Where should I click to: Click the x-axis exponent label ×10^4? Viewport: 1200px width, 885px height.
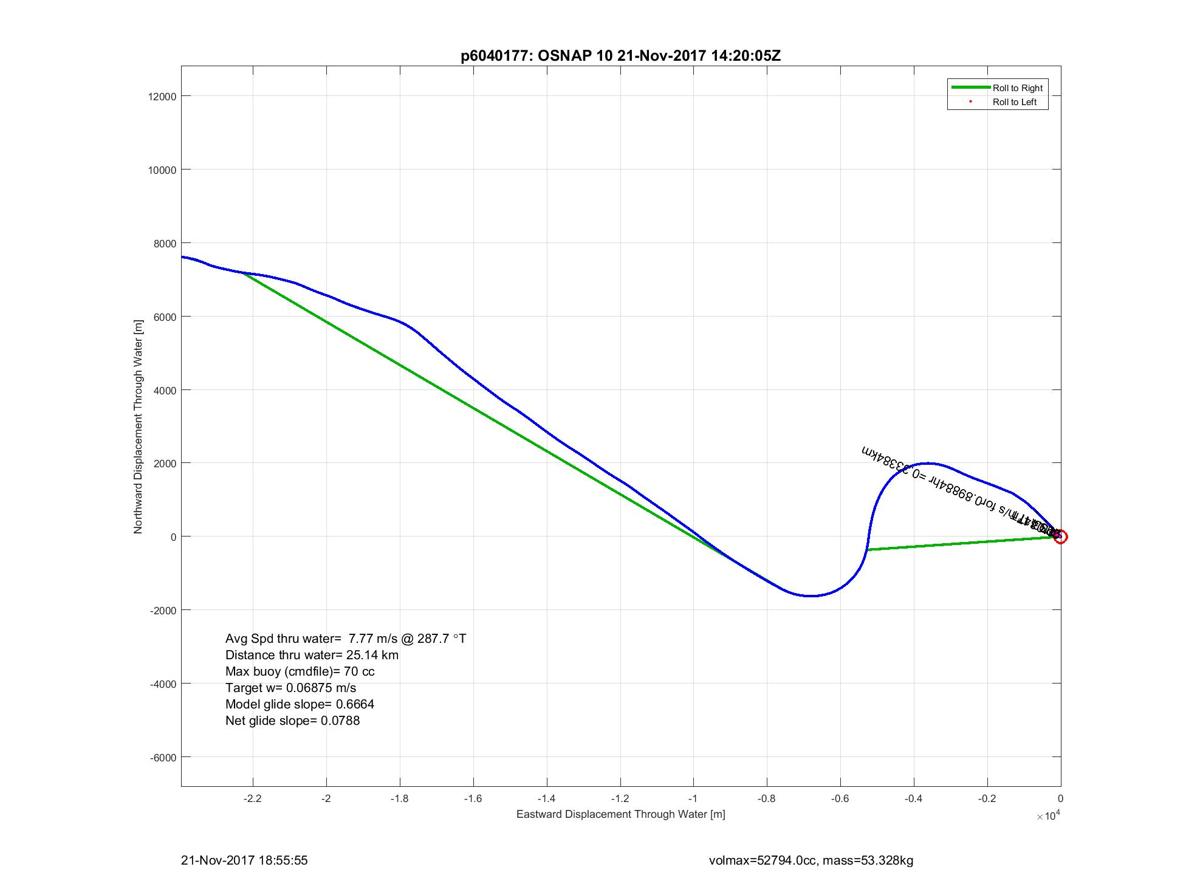[1048, 817]
